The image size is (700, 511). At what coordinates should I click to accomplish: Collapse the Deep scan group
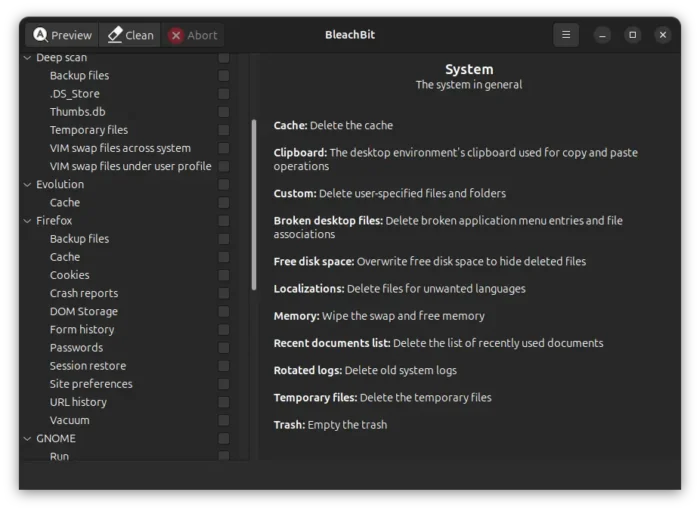pos(27,58)
